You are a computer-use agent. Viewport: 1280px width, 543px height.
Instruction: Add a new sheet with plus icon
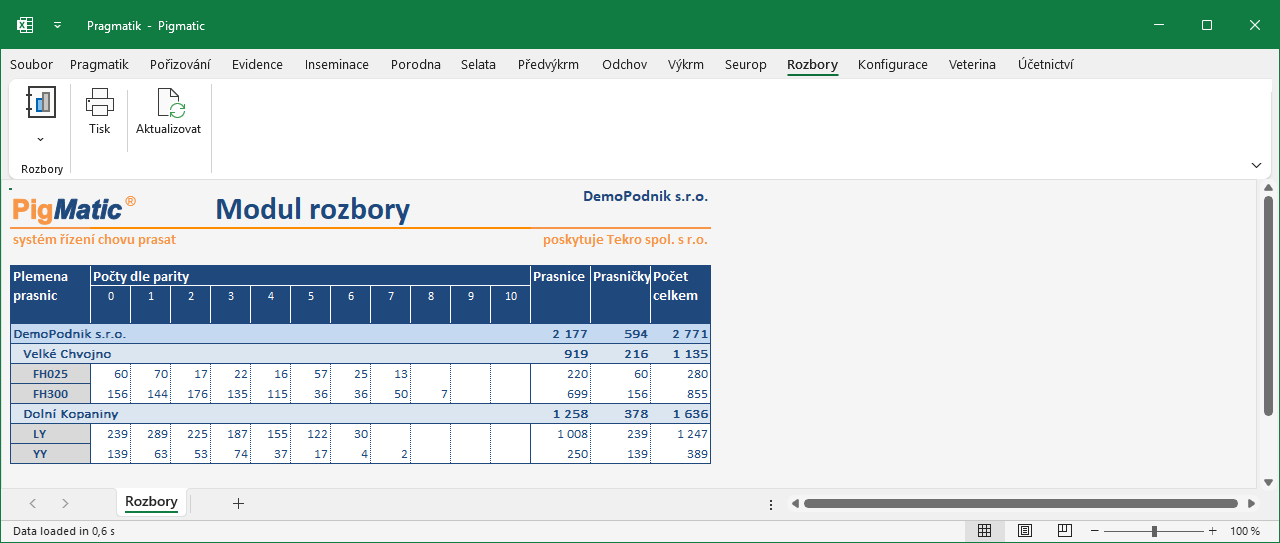coord(238,503)
